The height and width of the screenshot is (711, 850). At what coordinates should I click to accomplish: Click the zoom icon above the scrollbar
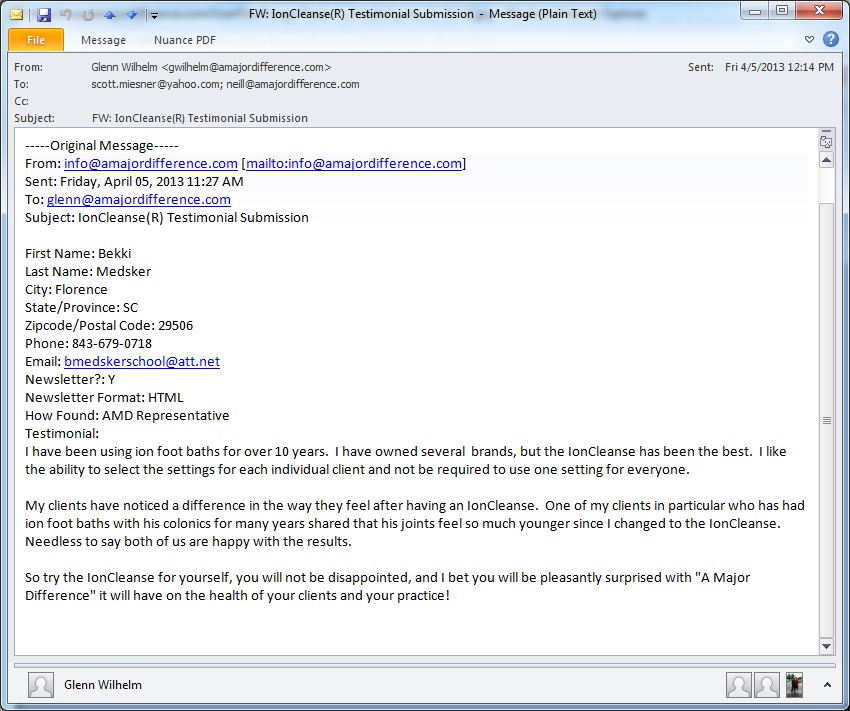[826, 142]
